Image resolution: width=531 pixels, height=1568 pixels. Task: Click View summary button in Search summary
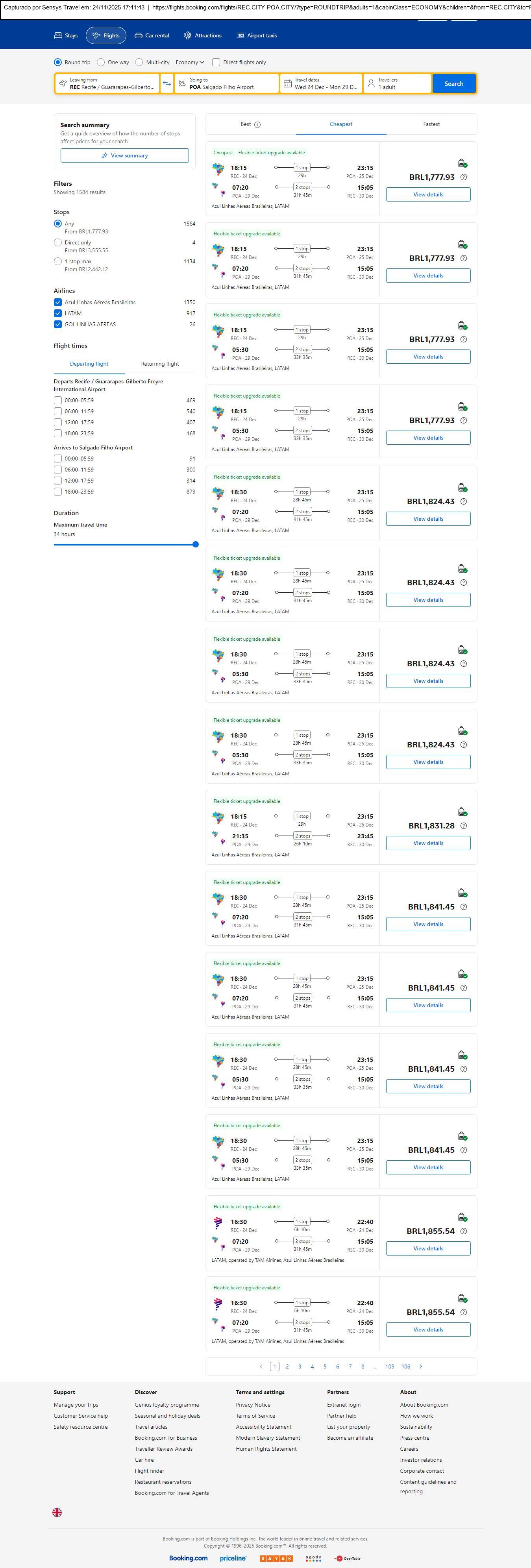pos(124,156)
